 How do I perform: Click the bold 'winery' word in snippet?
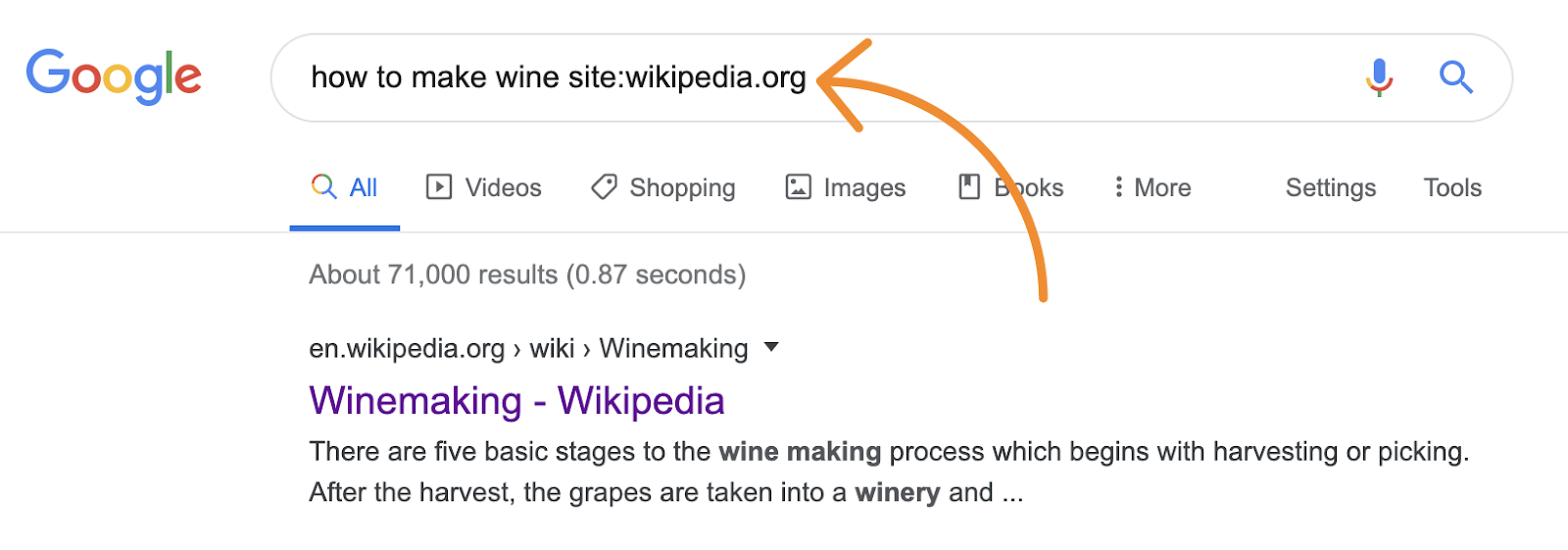[x=897, y=492]
